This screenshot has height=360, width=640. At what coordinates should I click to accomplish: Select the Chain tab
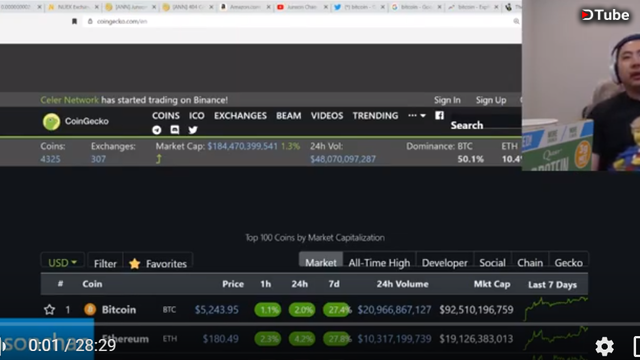tap(530, 263)
